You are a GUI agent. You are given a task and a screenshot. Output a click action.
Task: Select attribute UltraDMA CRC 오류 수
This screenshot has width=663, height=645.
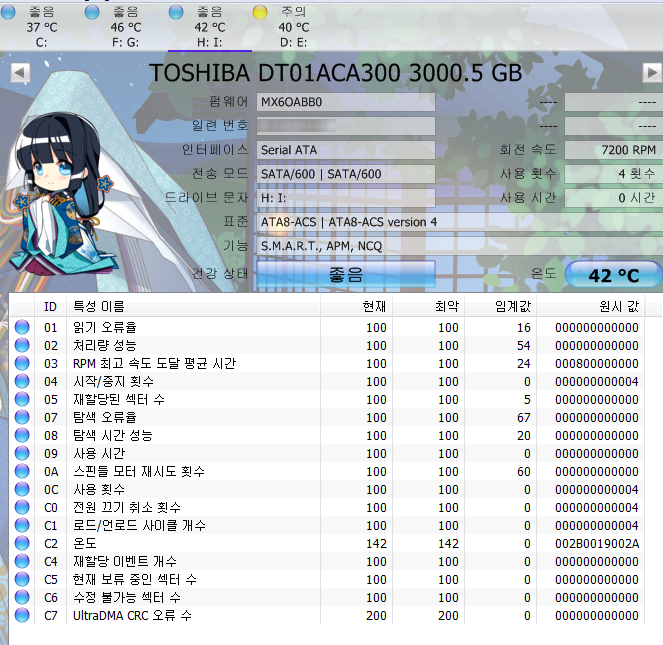132,615
